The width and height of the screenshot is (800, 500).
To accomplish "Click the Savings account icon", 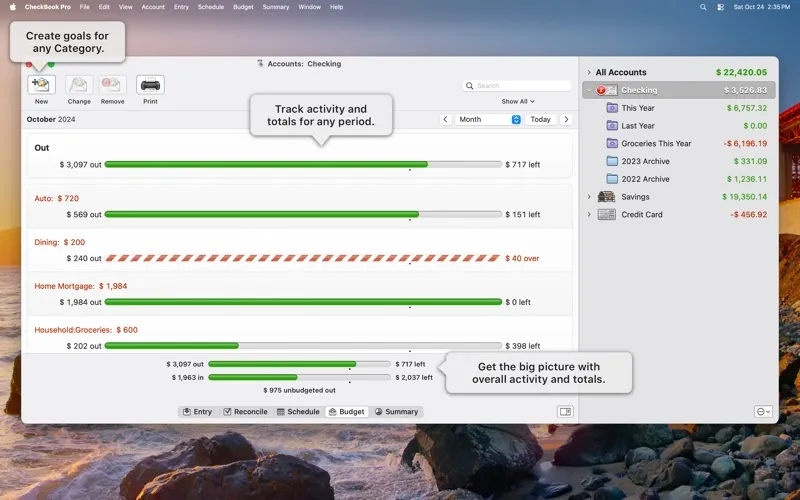I will (607, 196).
